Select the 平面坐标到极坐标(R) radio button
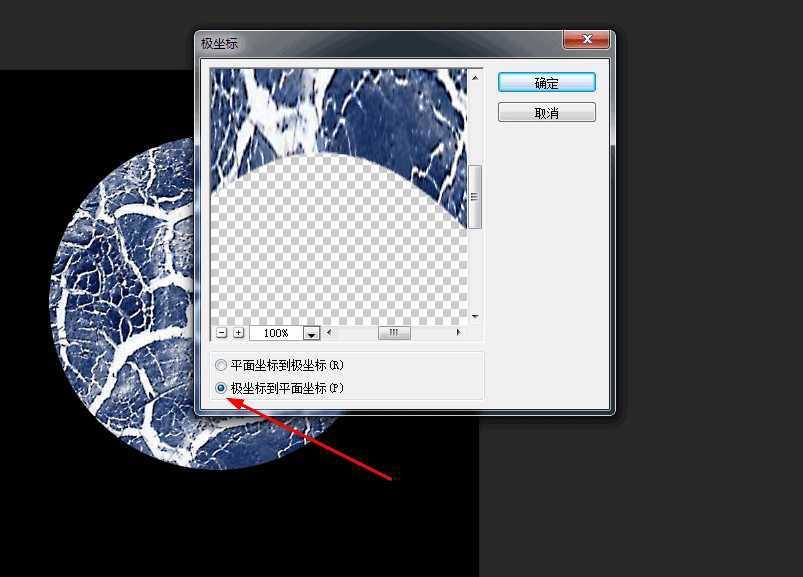 [221, 365]
